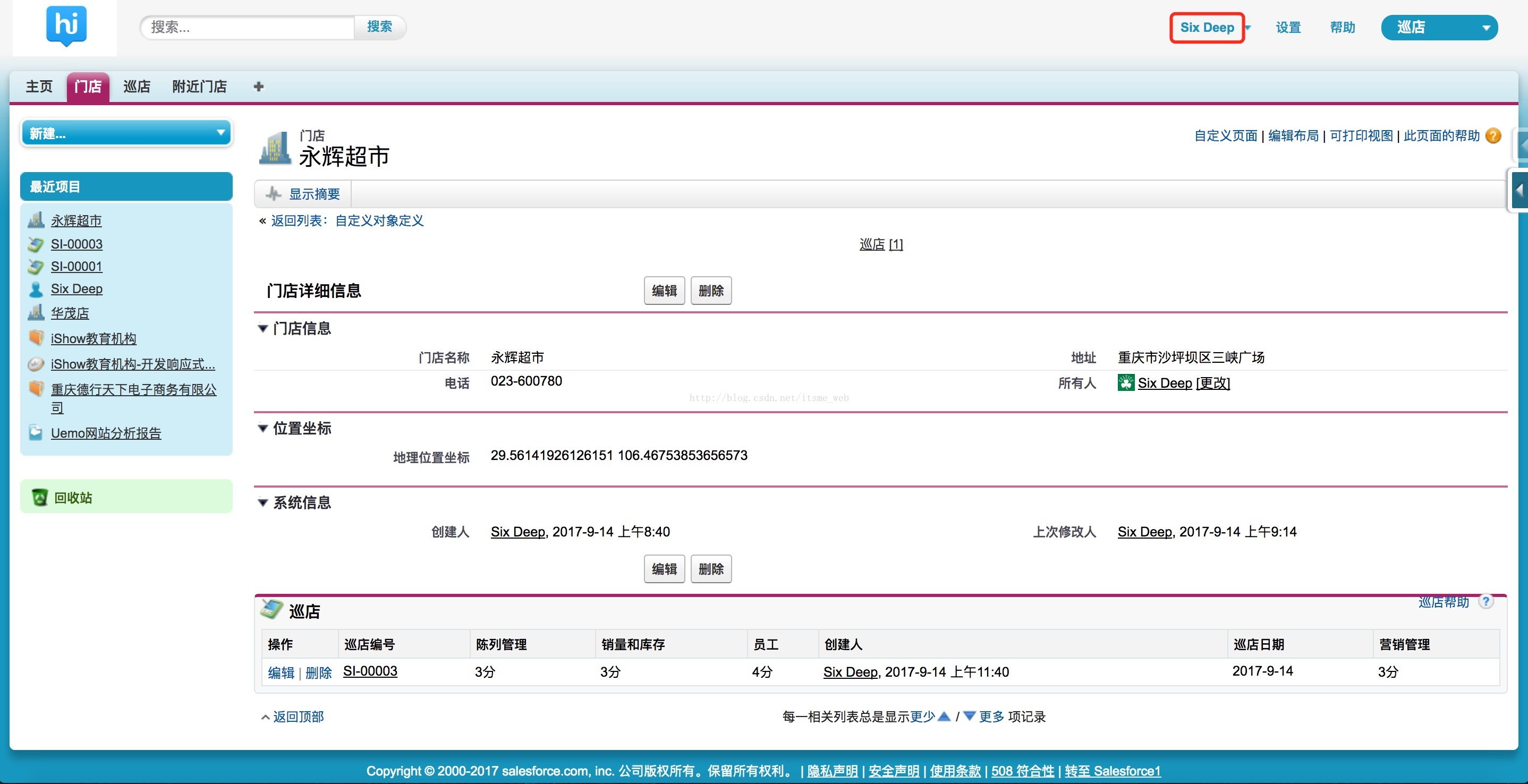This screenshot has width=1528, height=784.
Task: Click the plus icon to add tab
Action: tap(258, 87)
